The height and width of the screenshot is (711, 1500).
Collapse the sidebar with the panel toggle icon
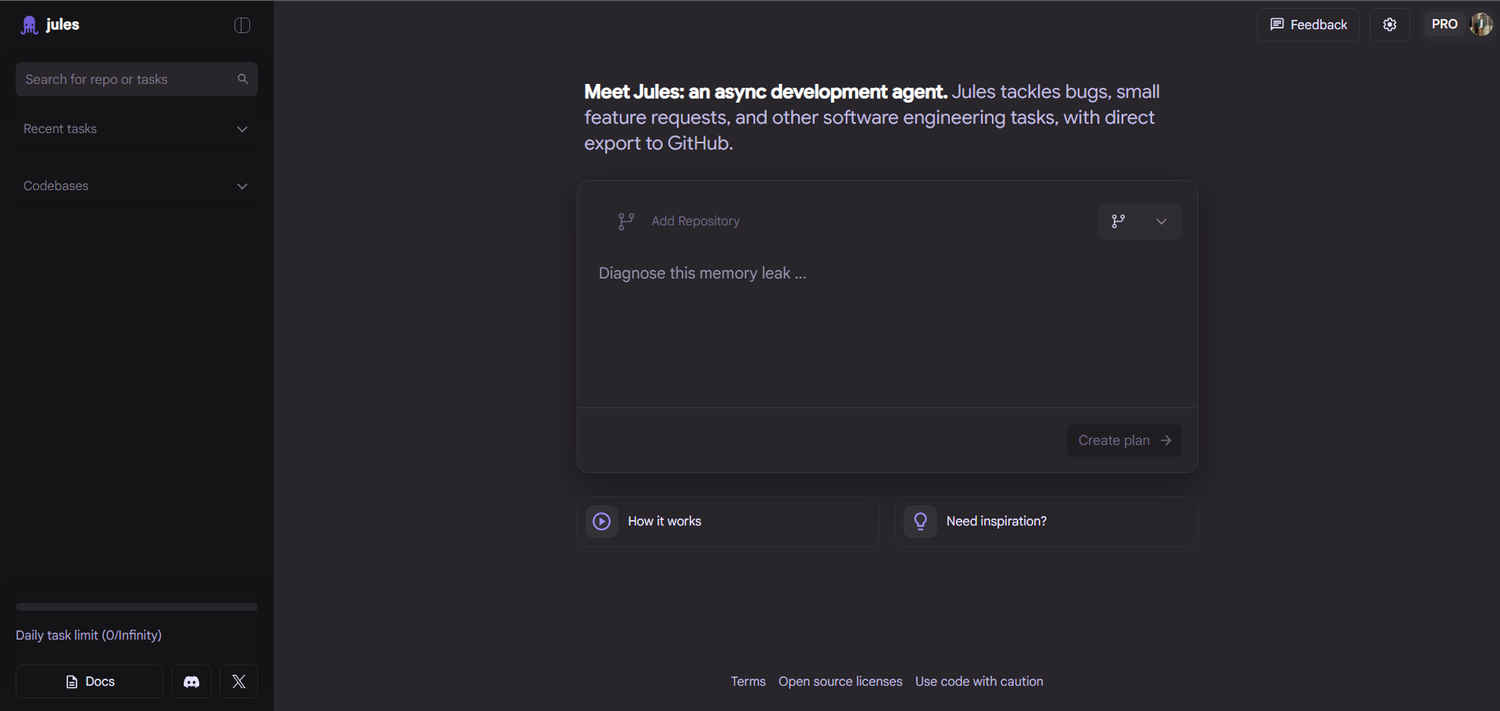pyautogui.click(x=242, y=25)
